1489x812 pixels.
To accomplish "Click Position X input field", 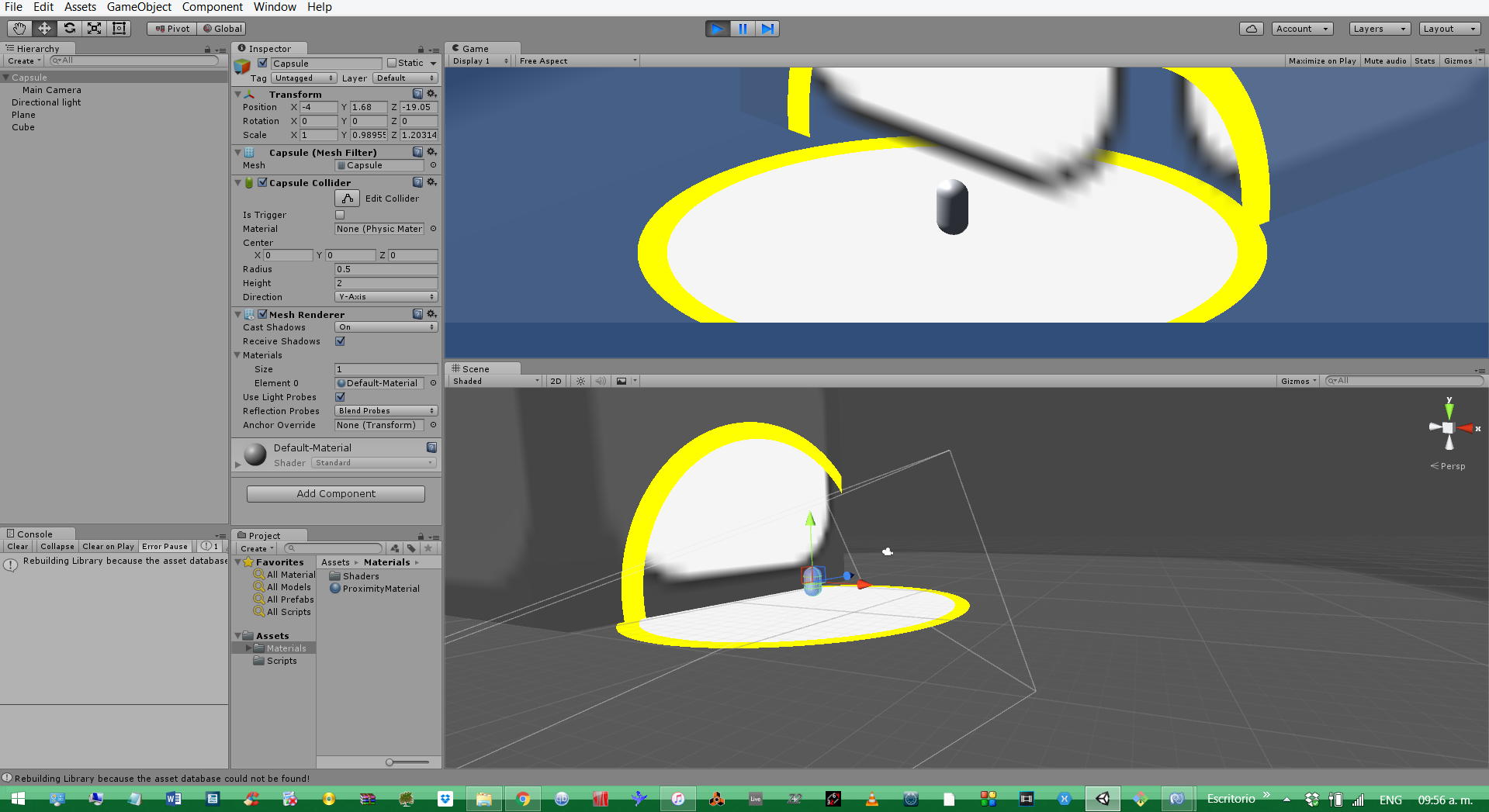I will click(x=318, y=107).
